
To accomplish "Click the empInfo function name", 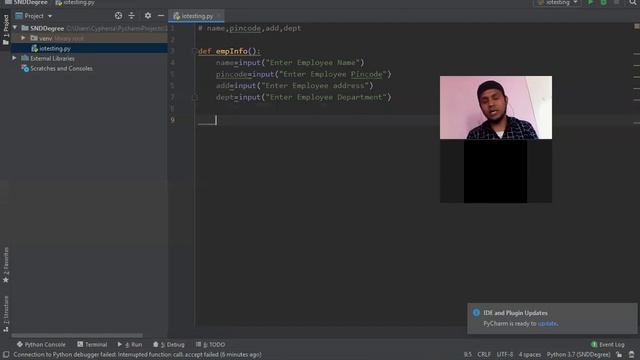I will tap(231, 51).
